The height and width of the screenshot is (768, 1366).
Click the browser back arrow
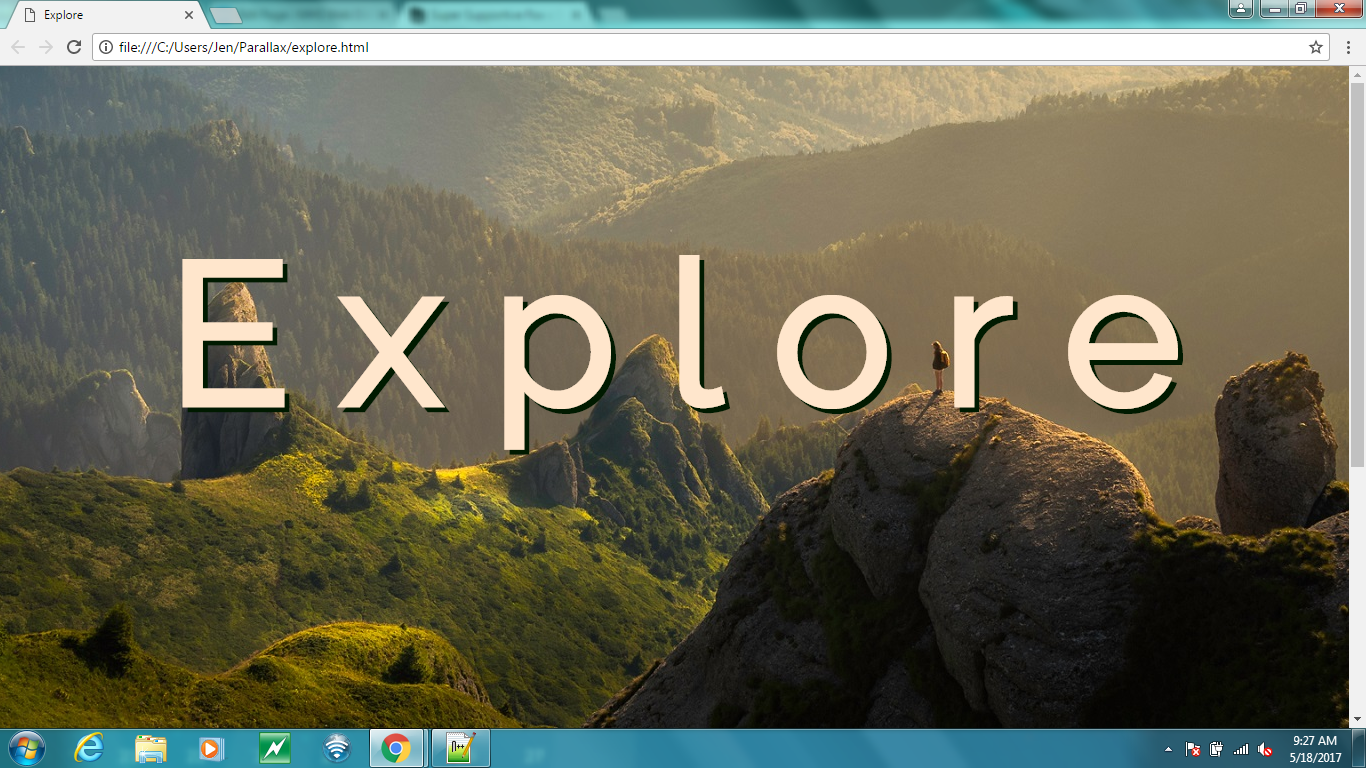[17, 47]
